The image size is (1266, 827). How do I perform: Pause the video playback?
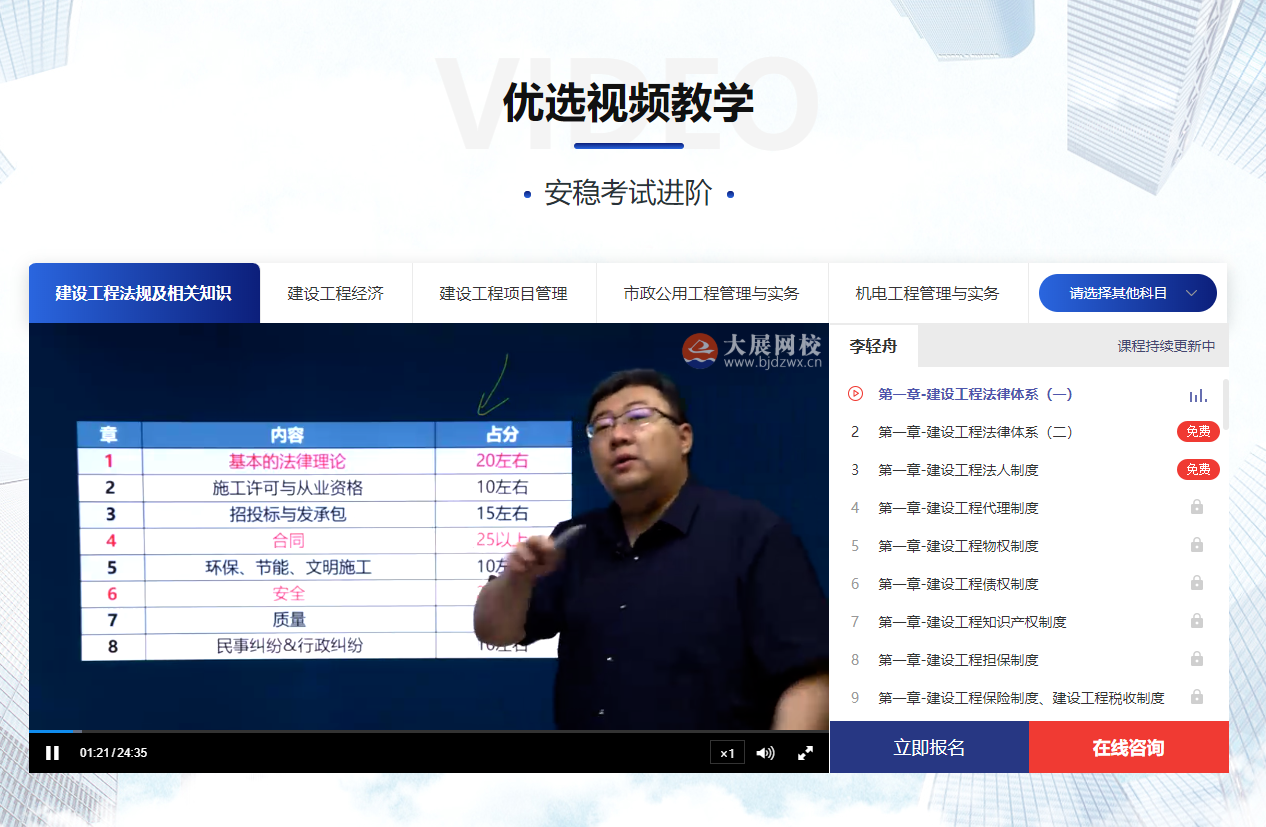click(x=53, y=753)
